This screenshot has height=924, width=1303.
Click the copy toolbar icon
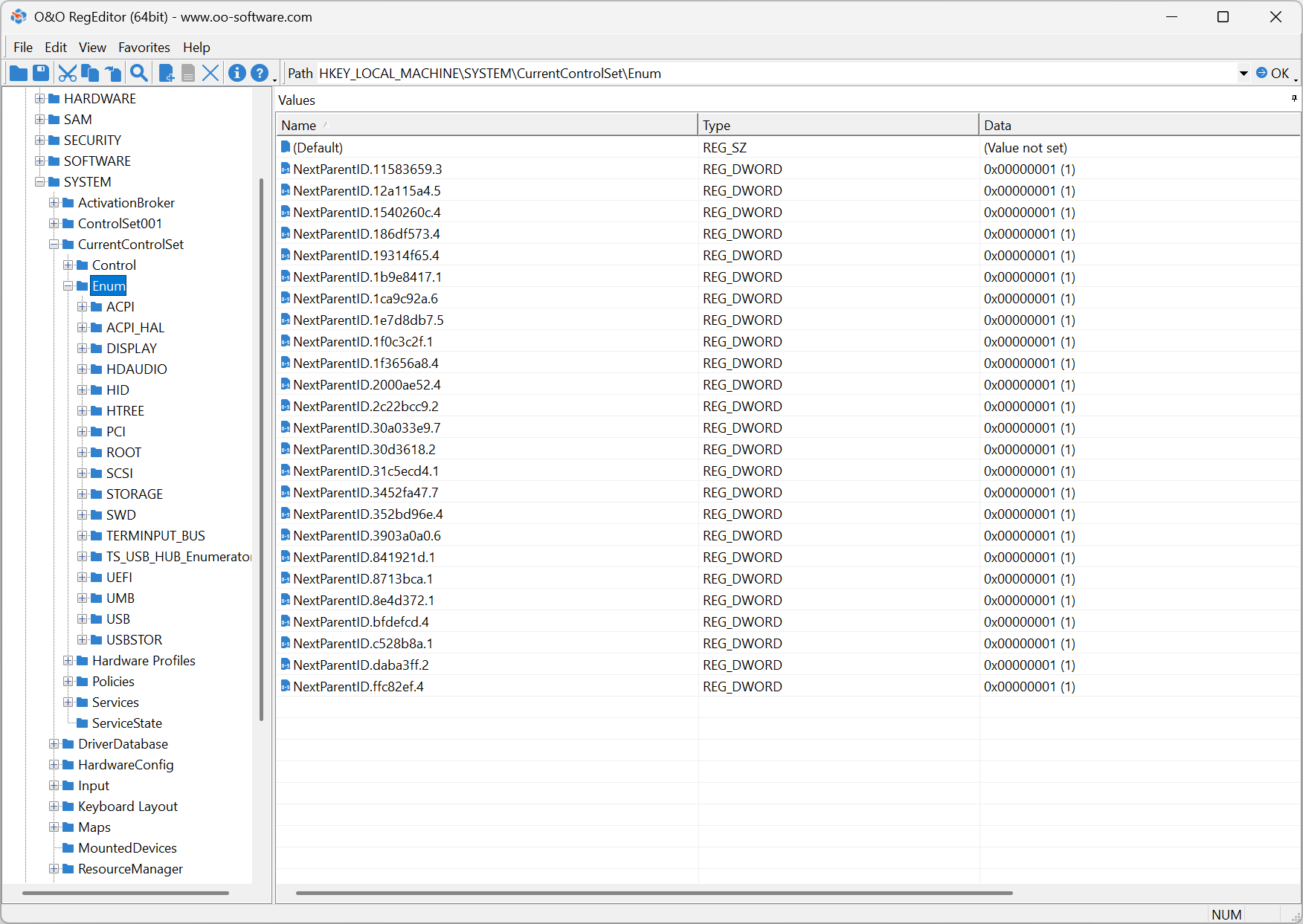(90, 73)
